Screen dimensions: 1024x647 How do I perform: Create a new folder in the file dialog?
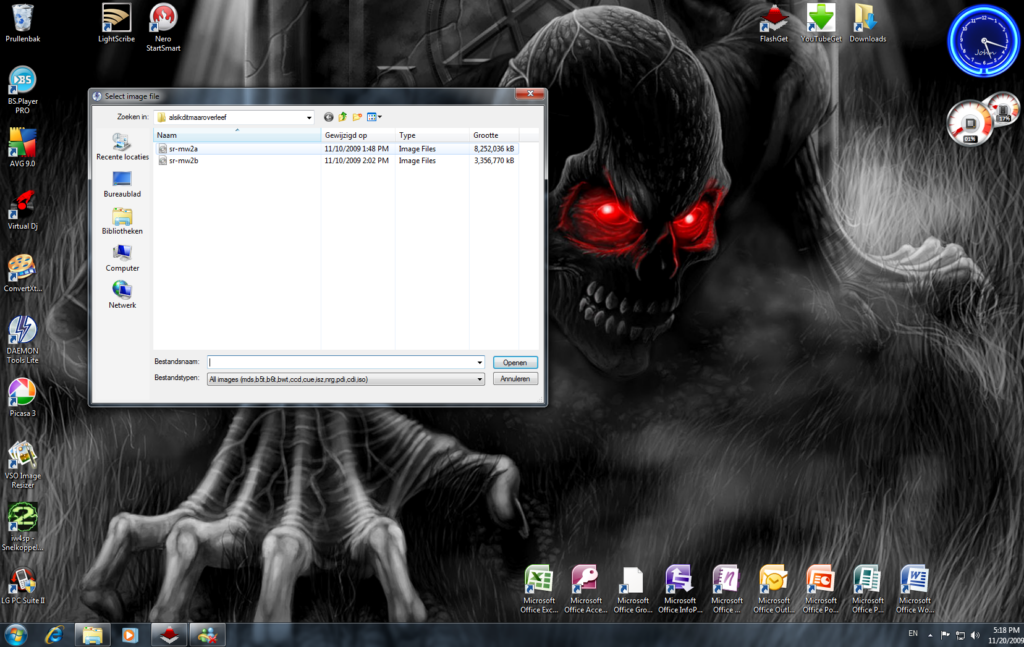point(357,118)
